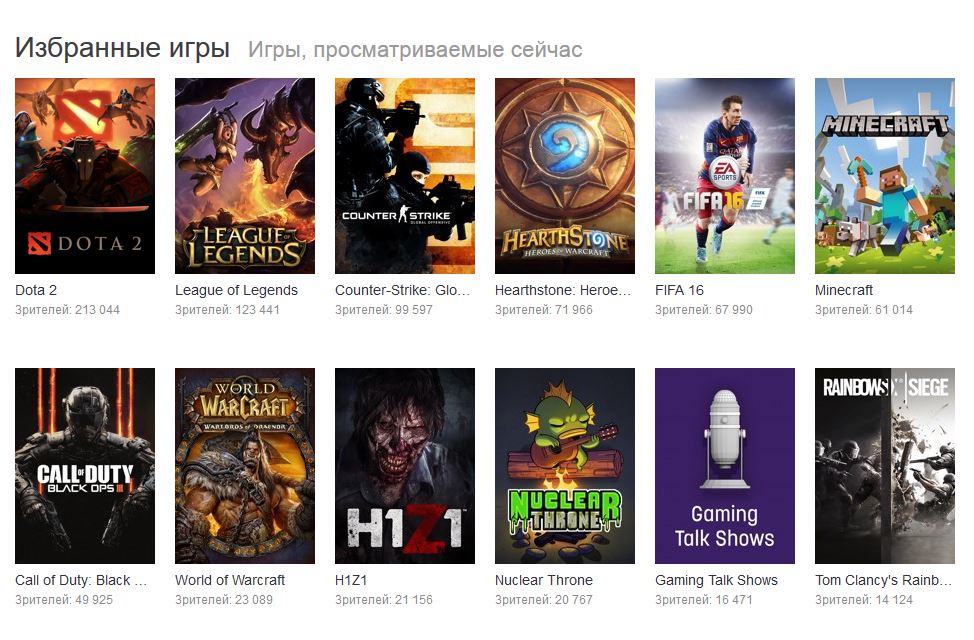Choose the FIFA 16 cover art
The height and width of the screenshot is (640, 974).
tap(725, 176)
